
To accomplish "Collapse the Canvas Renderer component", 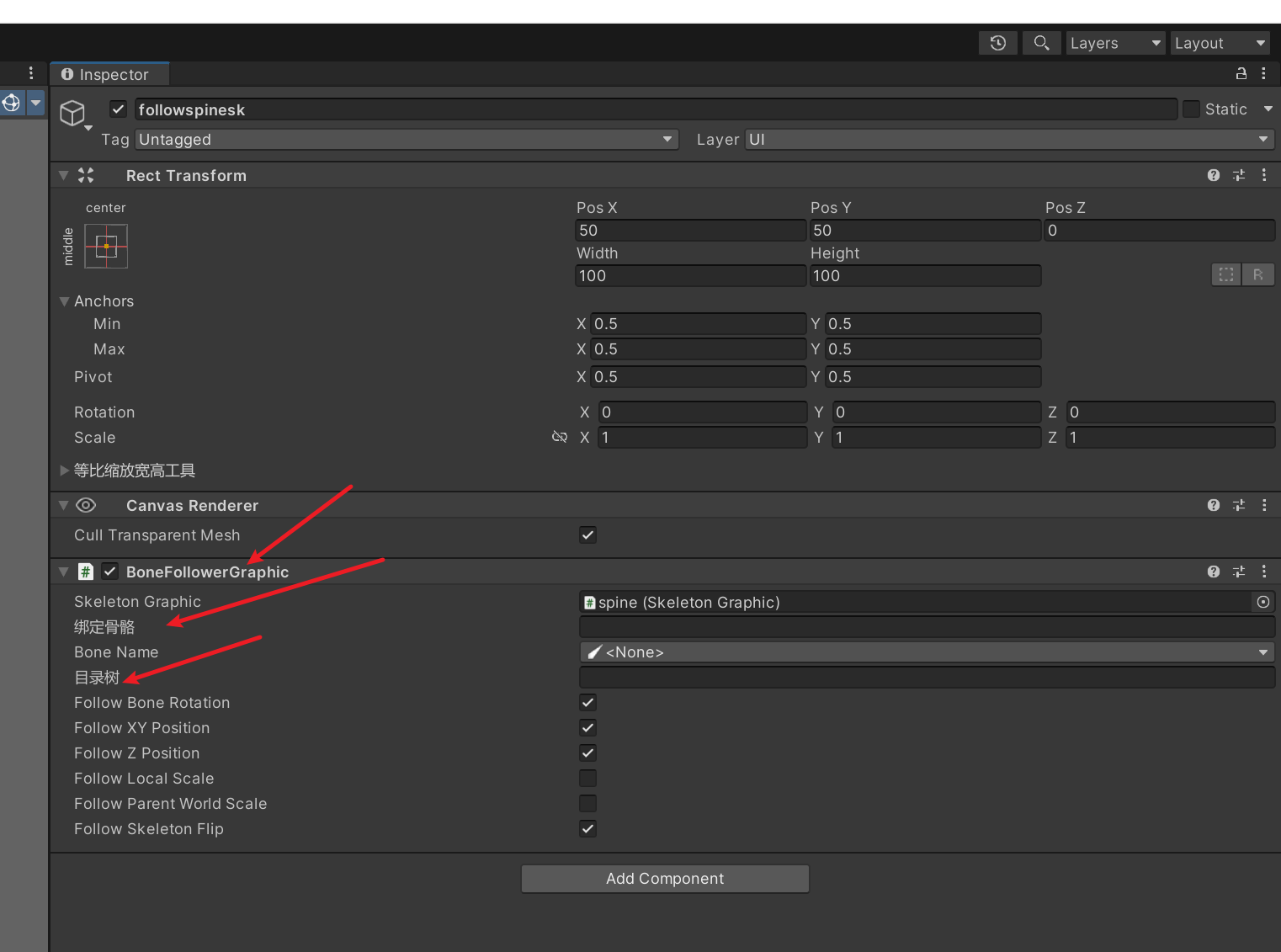I will (x=64, y=505).
